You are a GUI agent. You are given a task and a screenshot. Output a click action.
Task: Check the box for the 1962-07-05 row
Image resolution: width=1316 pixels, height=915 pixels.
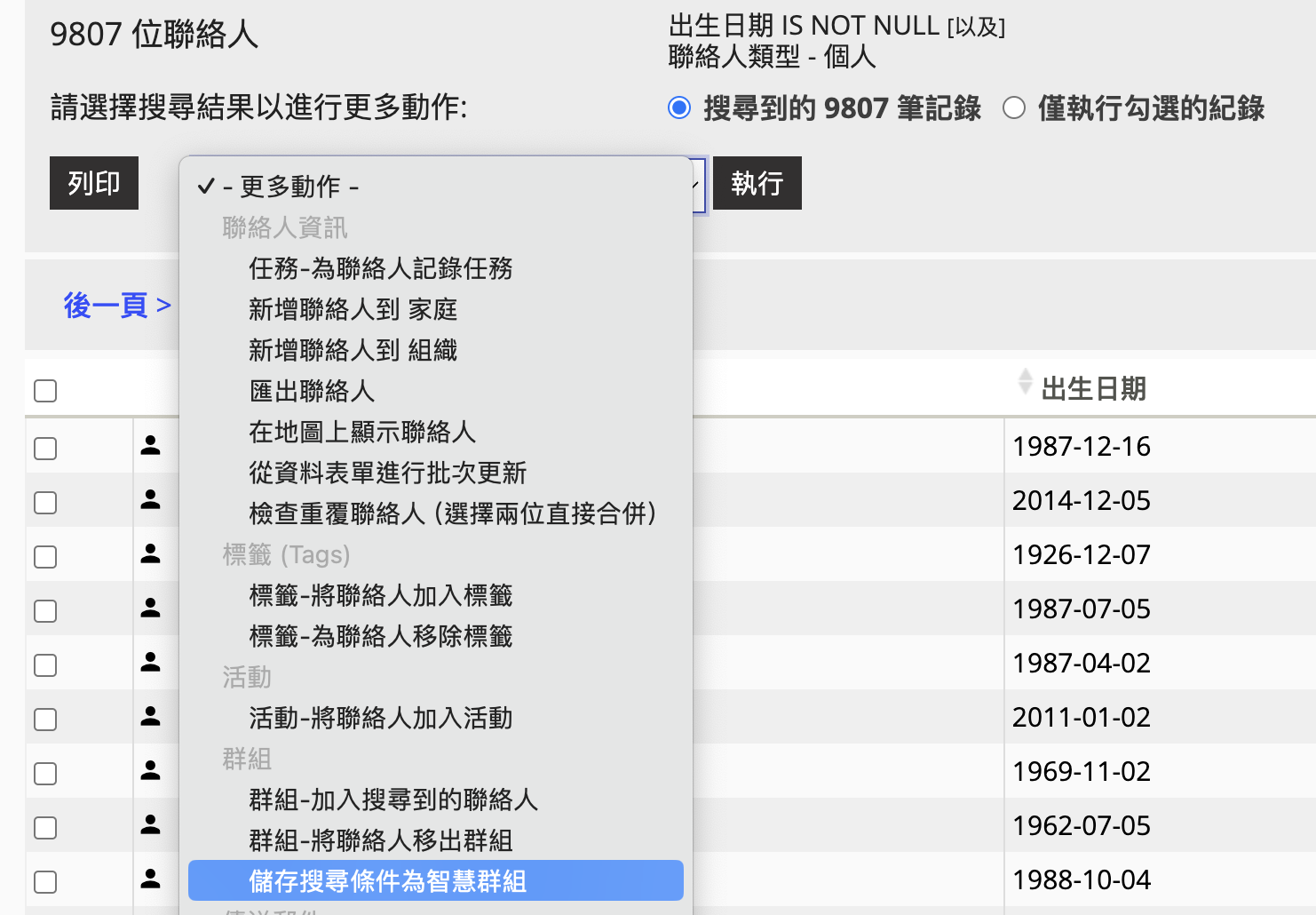coord(45,828)
